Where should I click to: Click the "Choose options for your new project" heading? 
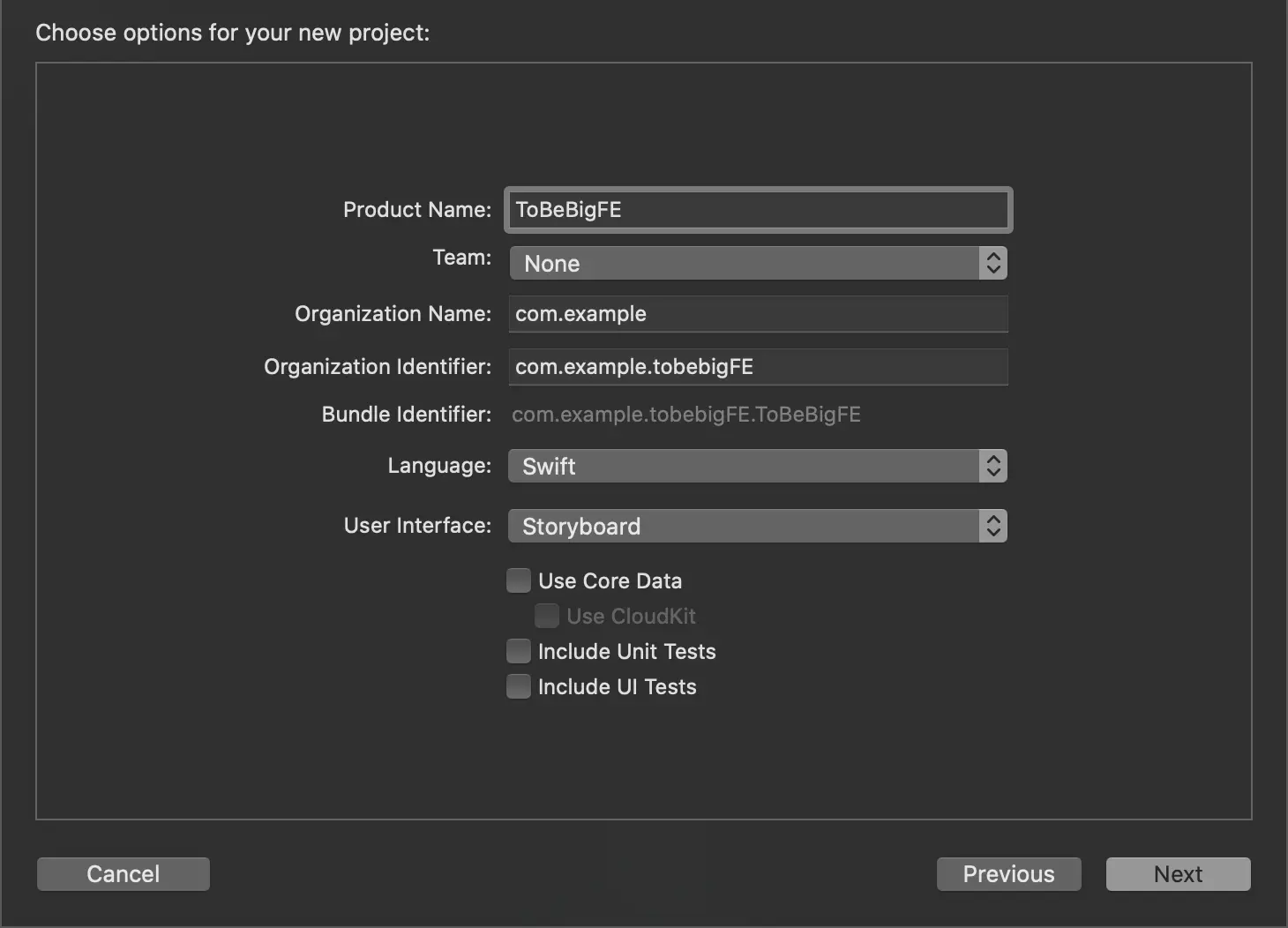233,33
